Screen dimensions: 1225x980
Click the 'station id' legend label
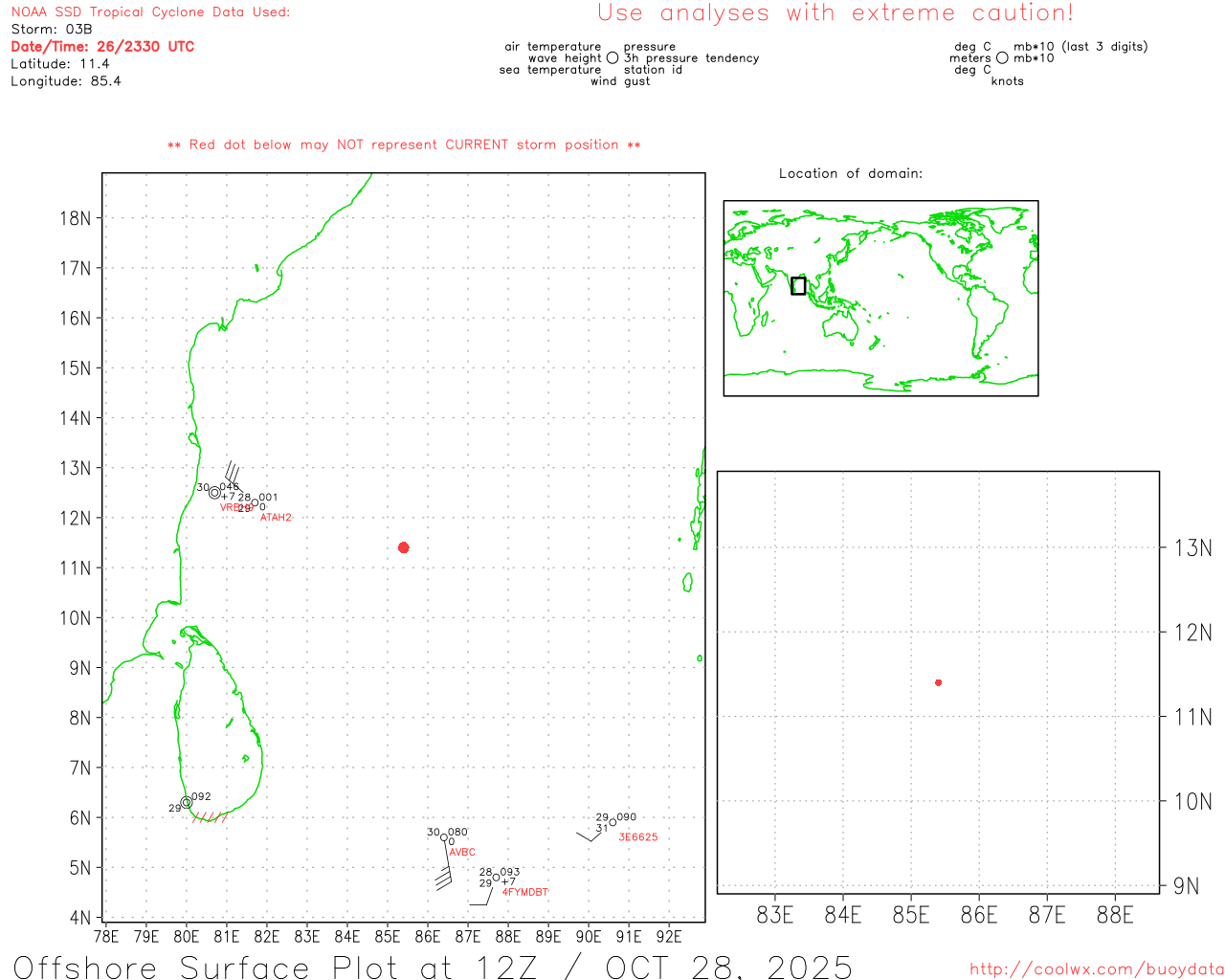[653, 70]
